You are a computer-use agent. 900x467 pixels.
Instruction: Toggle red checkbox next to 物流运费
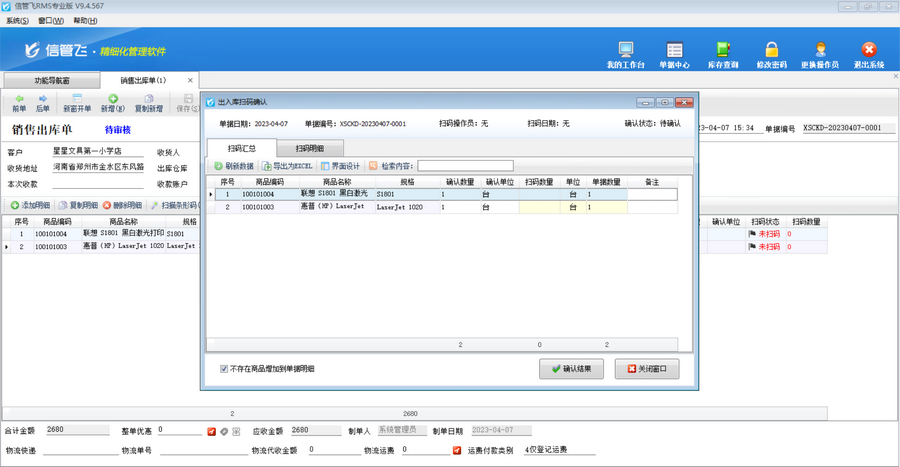click(x=457, y=451)
